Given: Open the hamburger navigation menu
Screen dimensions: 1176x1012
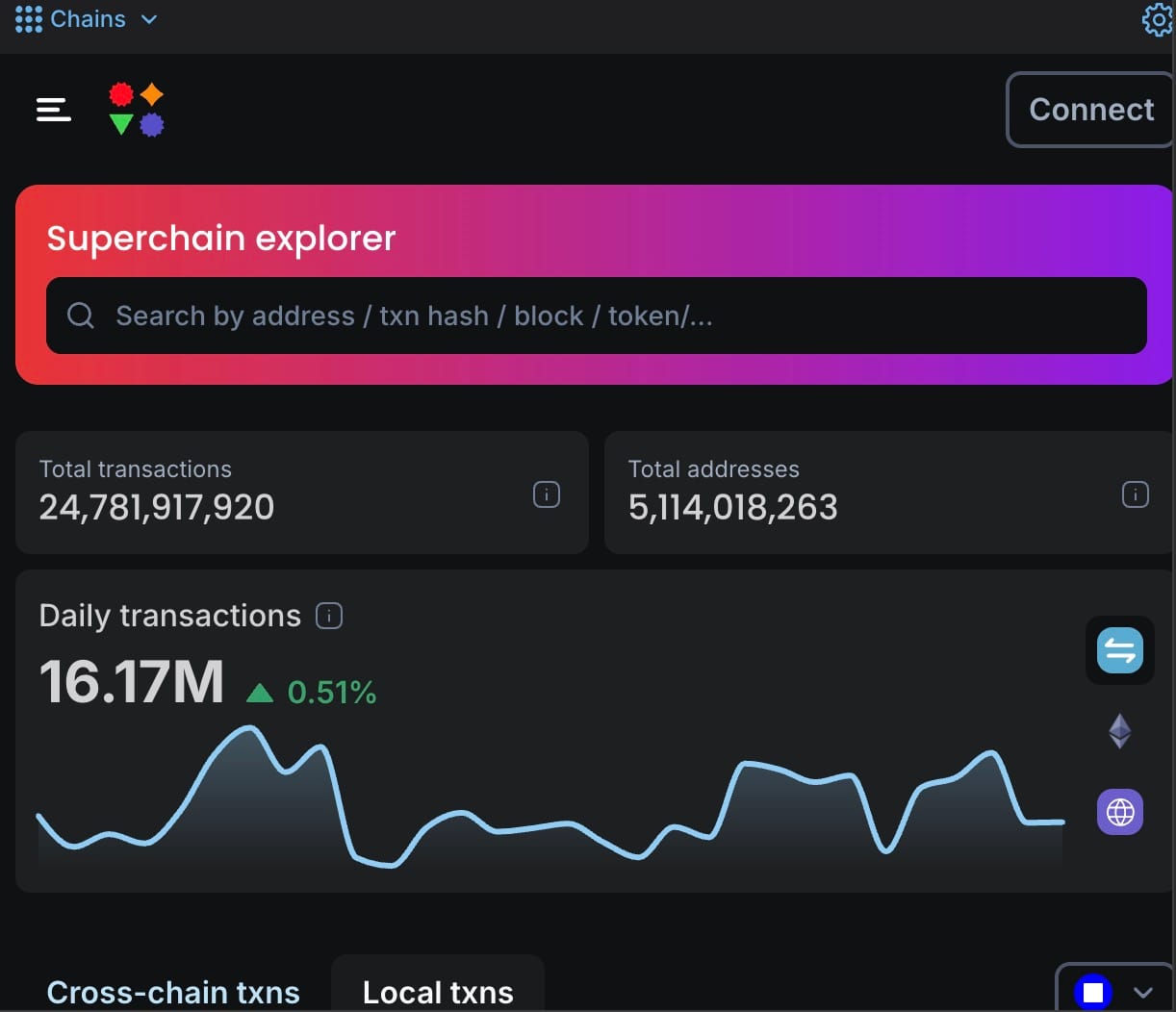Looking at the screenshot, I should point(54,110).
